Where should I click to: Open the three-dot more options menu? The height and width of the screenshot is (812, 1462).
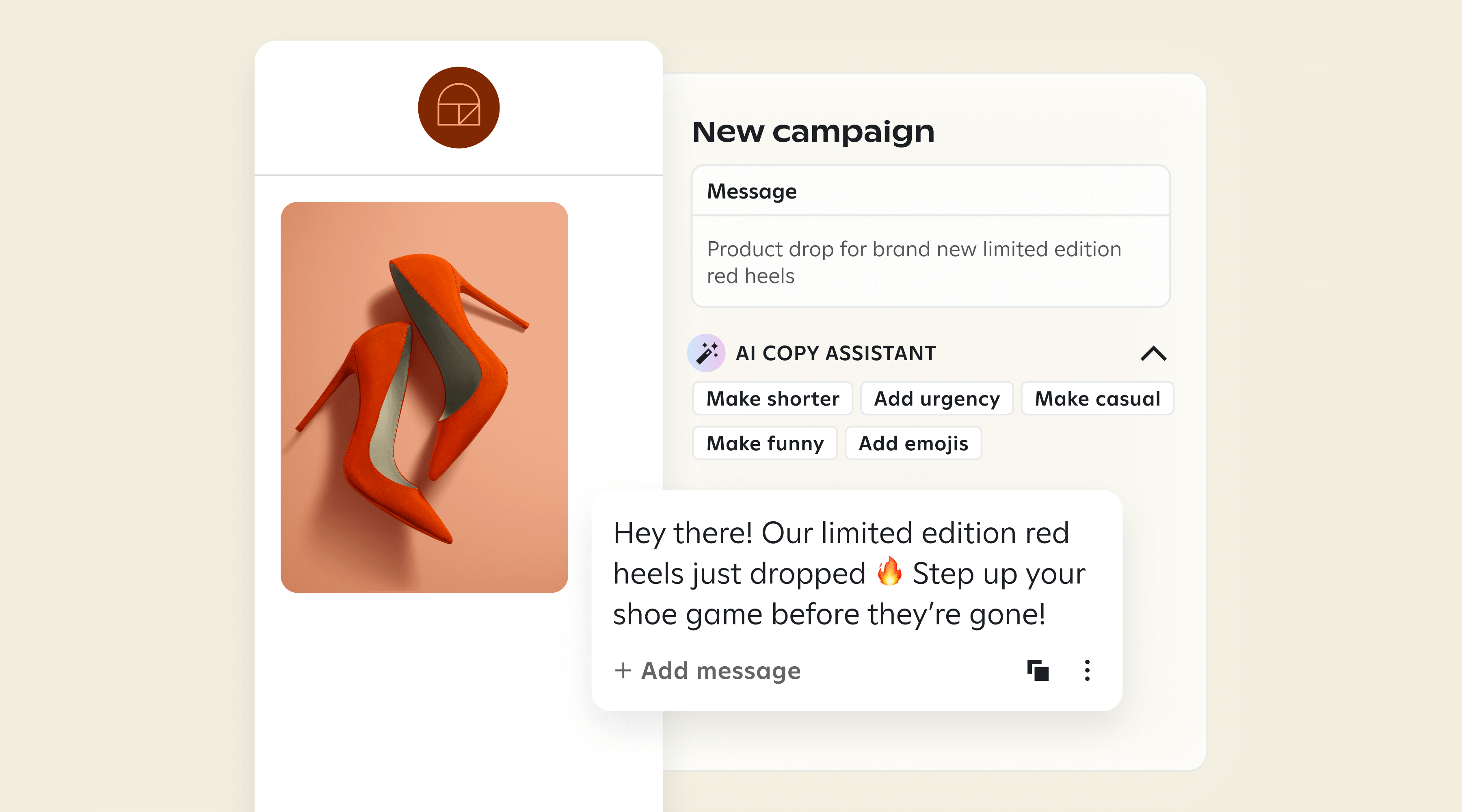coord(1087,670)
